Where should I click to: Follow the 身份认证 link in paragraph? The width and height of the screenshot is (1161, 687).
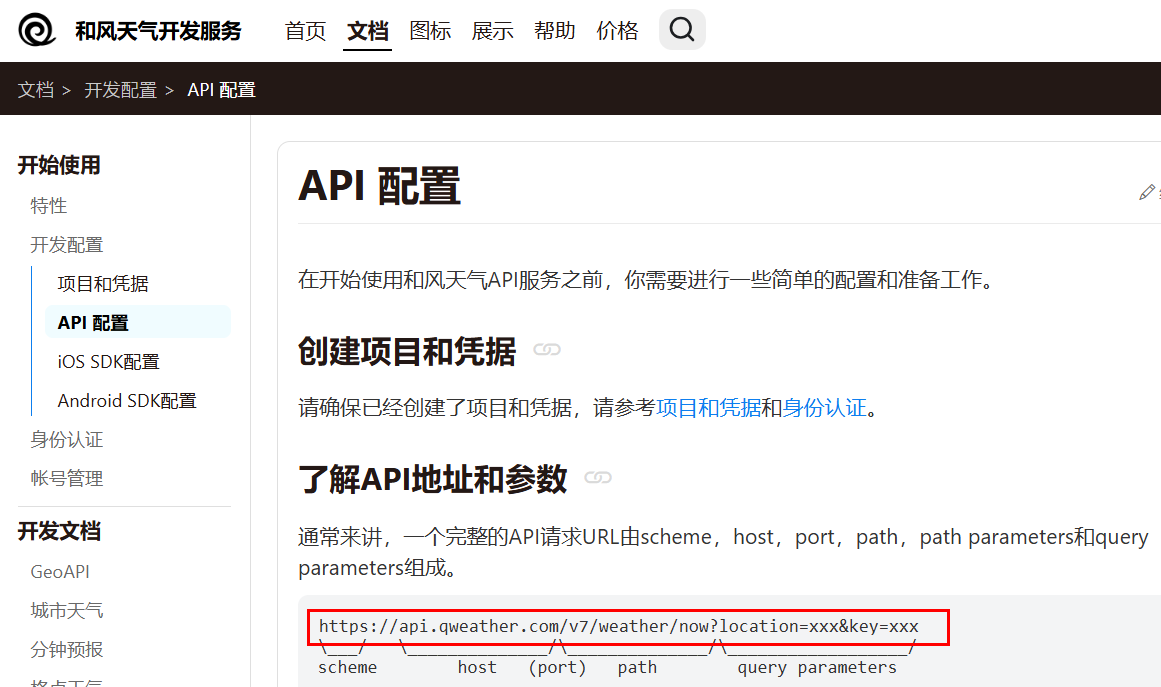click(824, 408)
